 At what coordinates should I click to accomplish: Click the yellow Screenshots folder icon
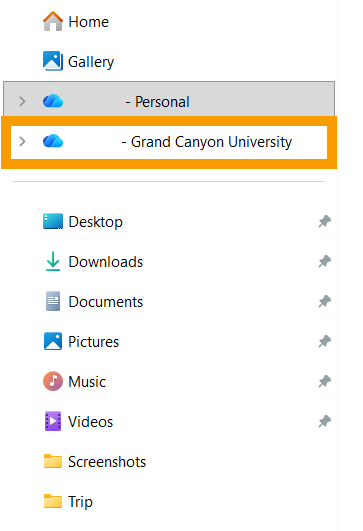53,461
